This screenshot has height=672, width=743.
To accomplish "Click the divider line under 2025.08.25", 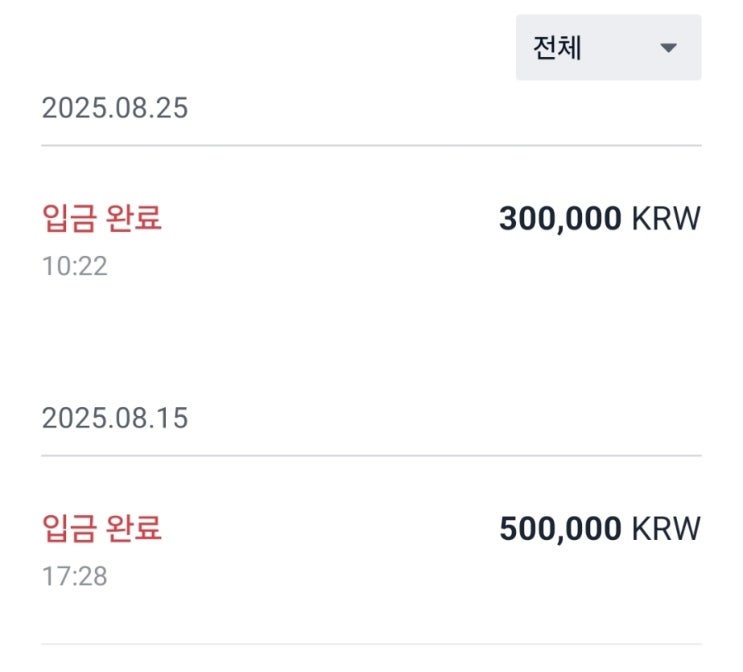I will click(371, 146).
